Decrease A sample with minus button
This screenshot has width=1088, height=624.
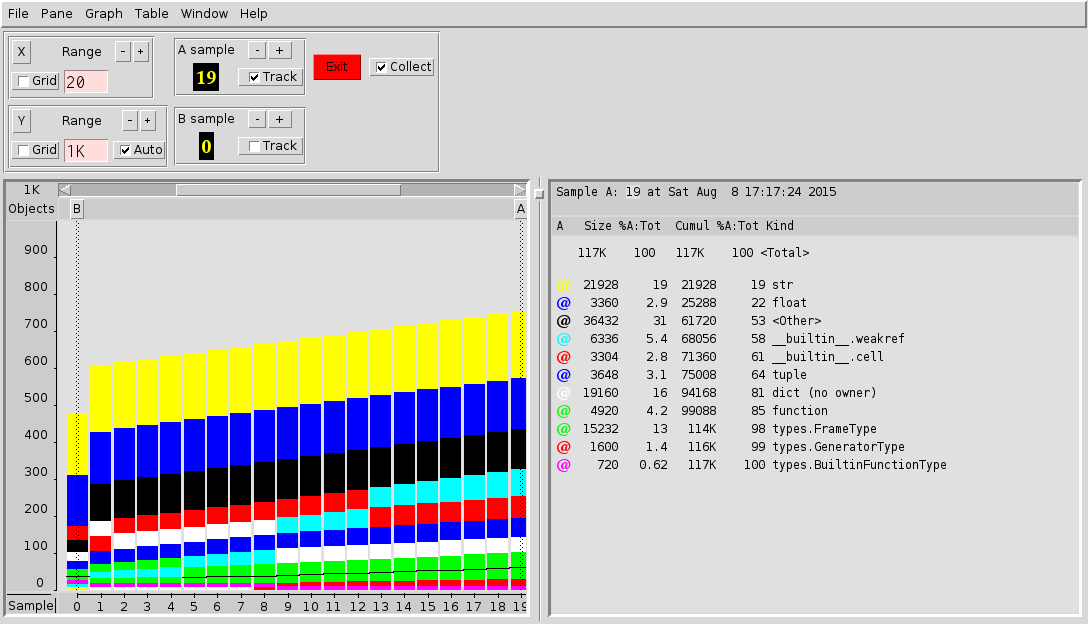(257, 50)
